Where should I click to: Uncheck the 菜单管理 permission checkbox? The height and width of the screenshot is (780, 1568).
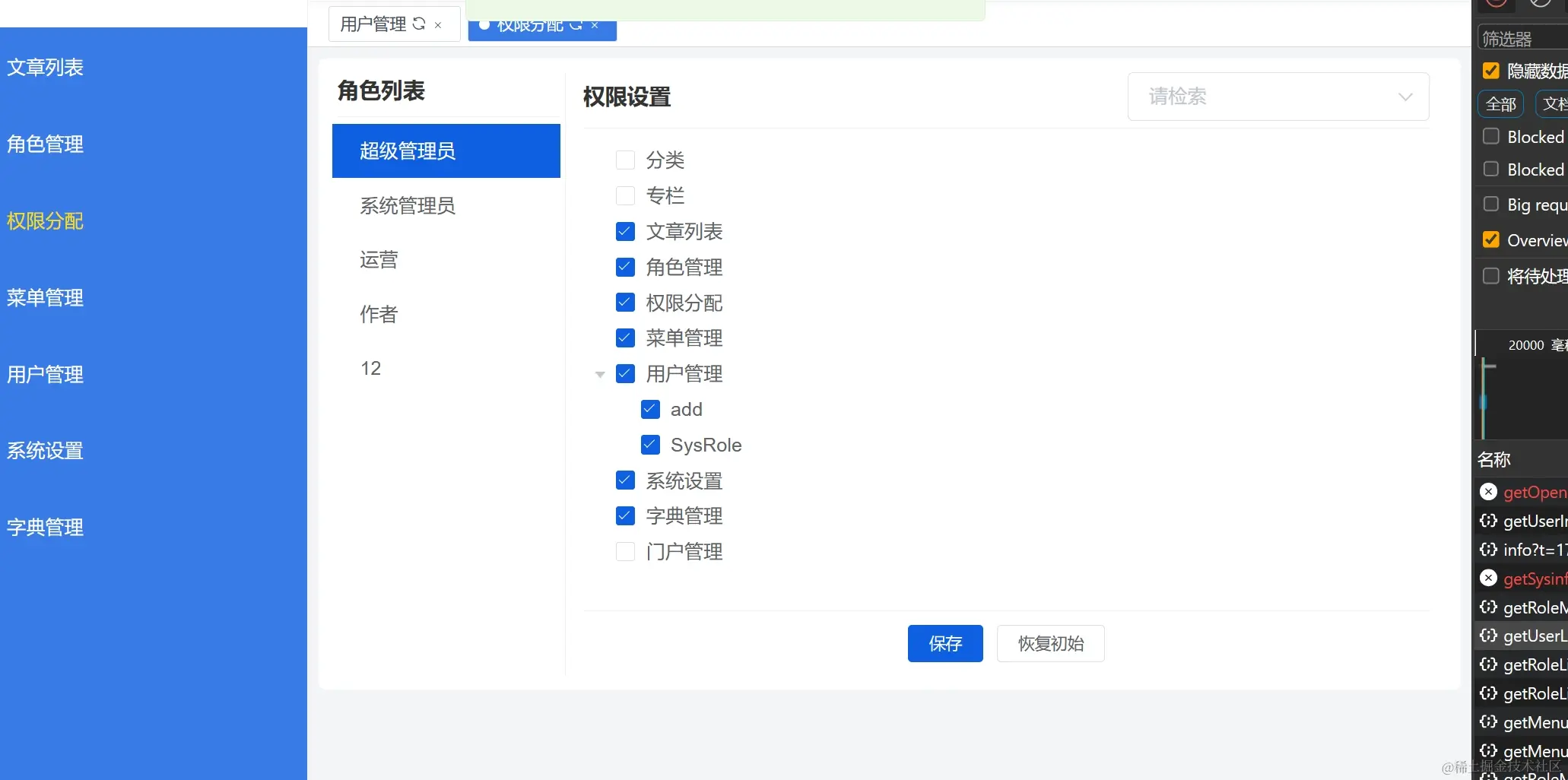pyautogui.click(x=625, y=338)
